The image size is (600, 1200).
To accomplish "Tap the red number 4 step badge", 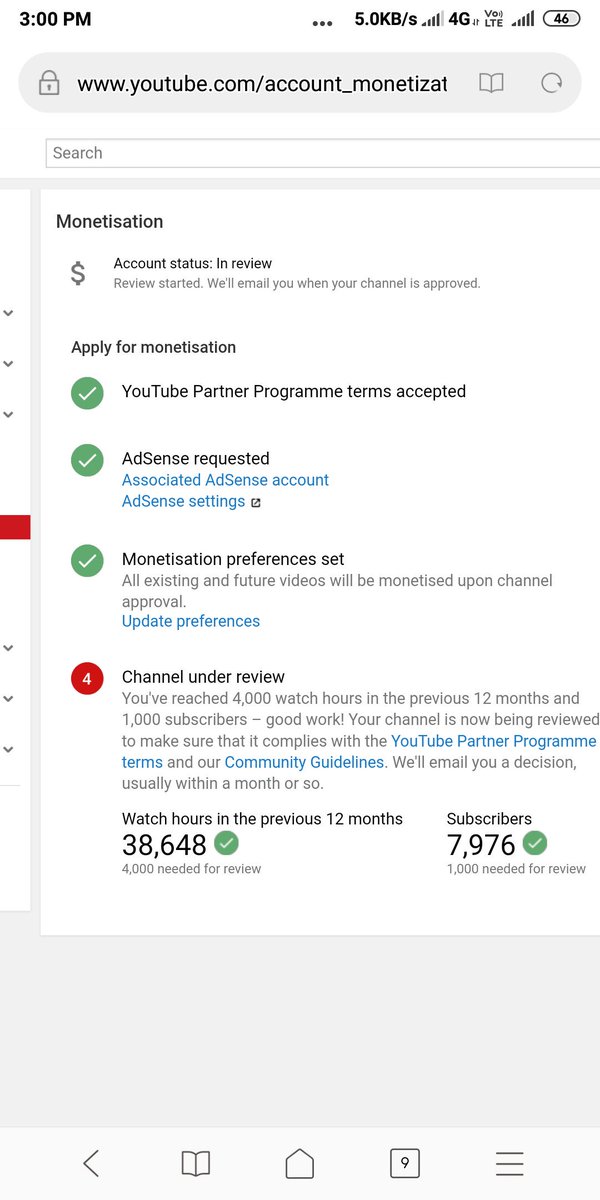I will pyautogui.click(x=88, y=679).
